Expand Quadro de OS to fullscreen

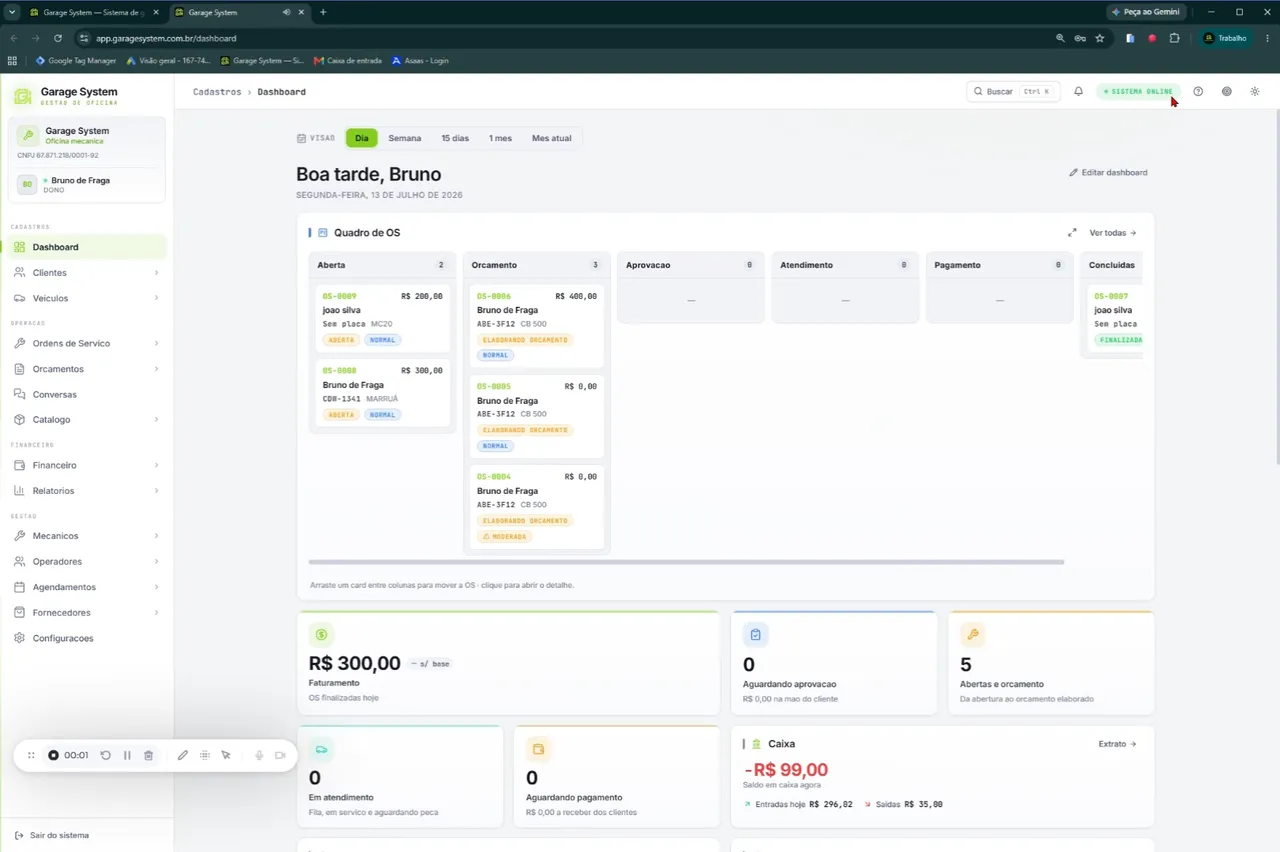(1072, 233)
